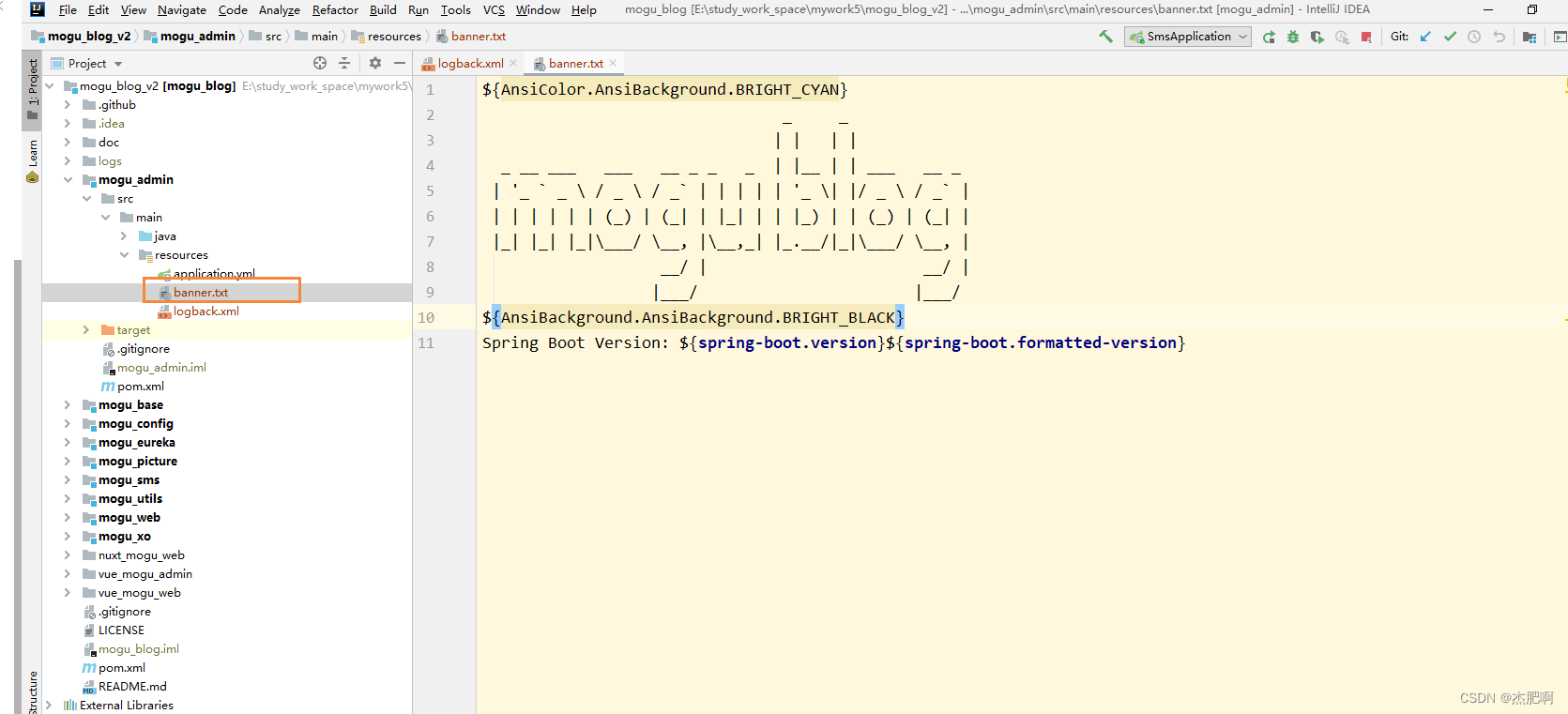Select the vue_mogu_admin folder
This screenshot has width=1568, height=714.
click(145, 573)
